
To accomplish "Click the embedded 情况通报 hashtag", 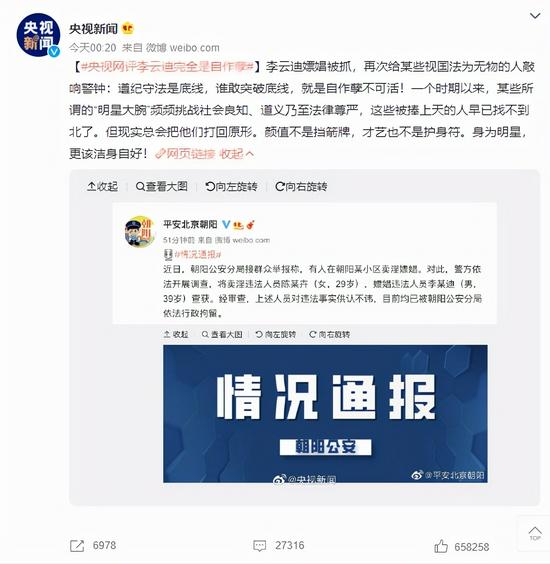I will pos(197,254).
